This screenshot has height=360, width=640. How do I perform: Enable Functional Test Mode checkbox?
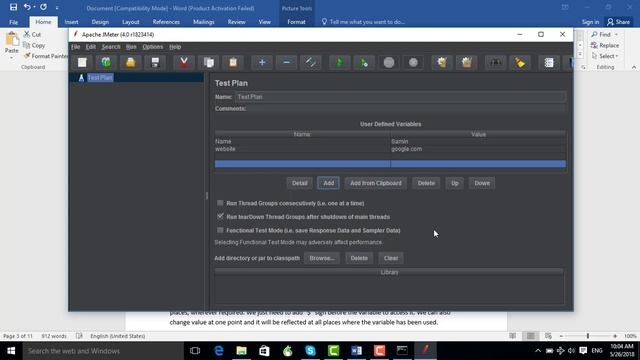coord(220,230)
